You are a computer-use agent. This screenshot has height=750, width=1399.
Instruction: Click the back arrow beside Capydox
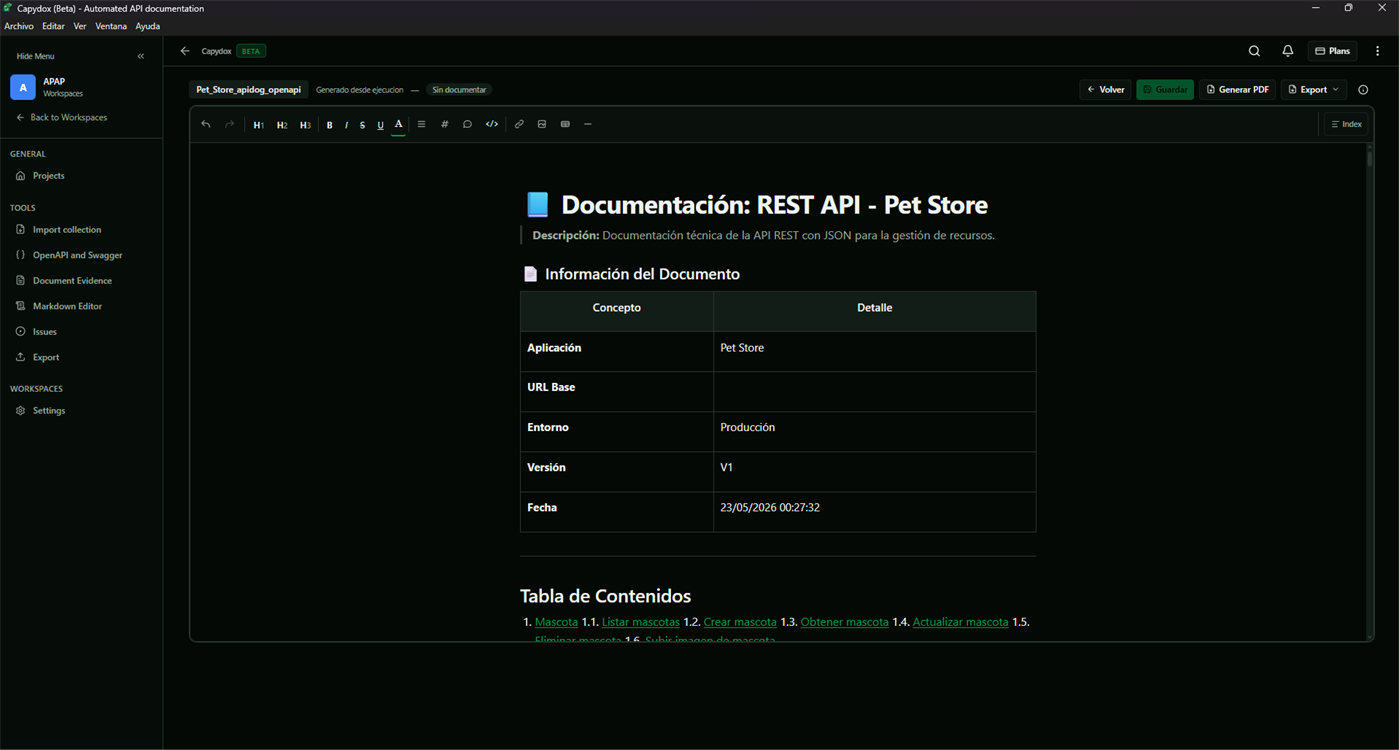click(185, 51)
